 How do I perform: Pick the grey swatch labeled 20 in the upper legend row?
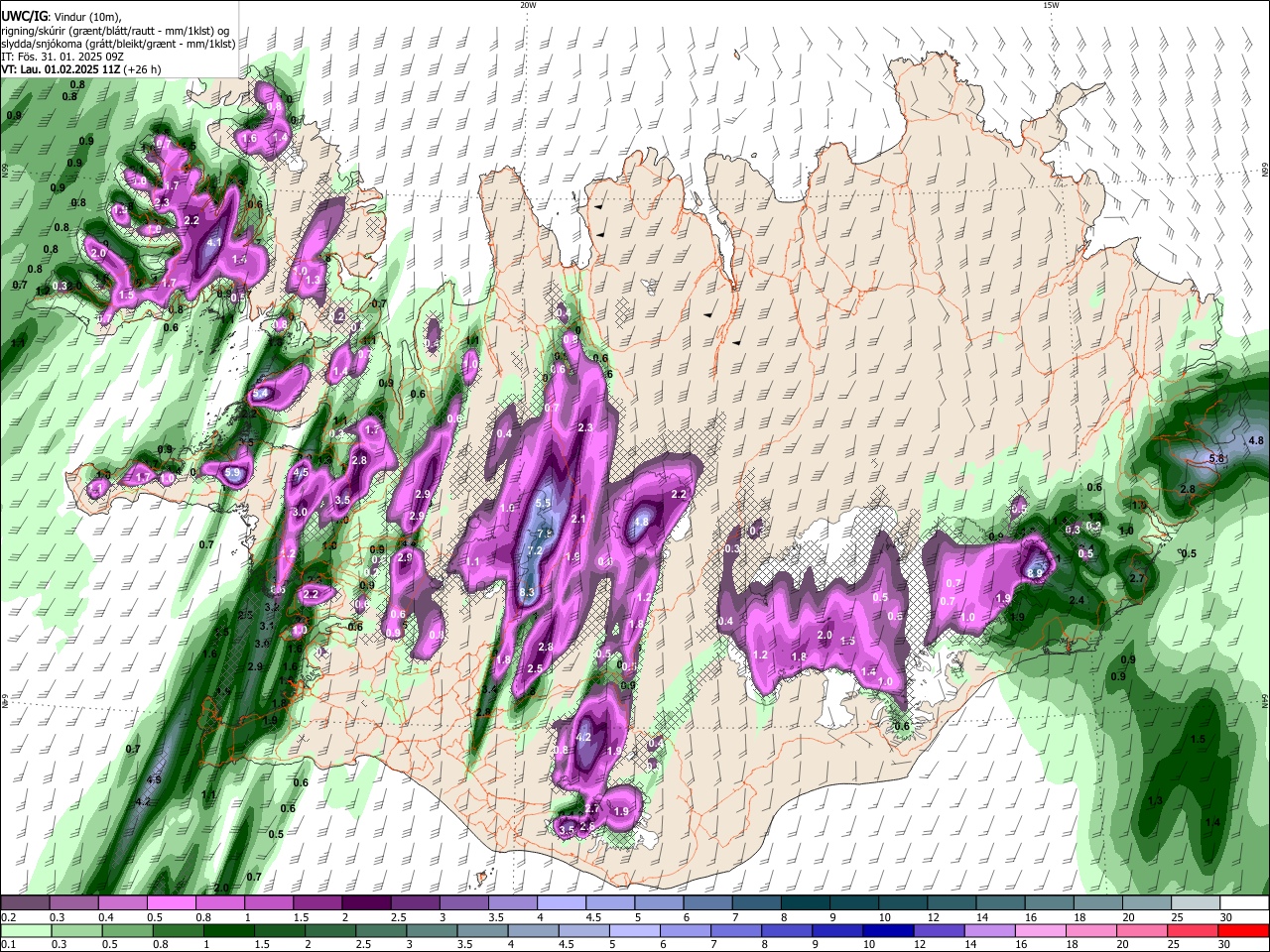tap(1148, 903)
